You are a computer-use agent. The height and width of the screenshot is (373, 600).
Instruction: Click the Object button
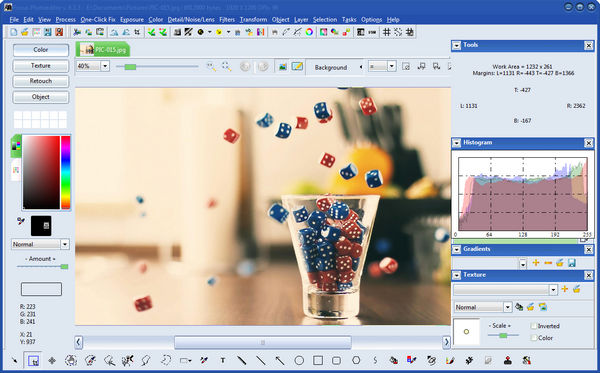point(41,97)
